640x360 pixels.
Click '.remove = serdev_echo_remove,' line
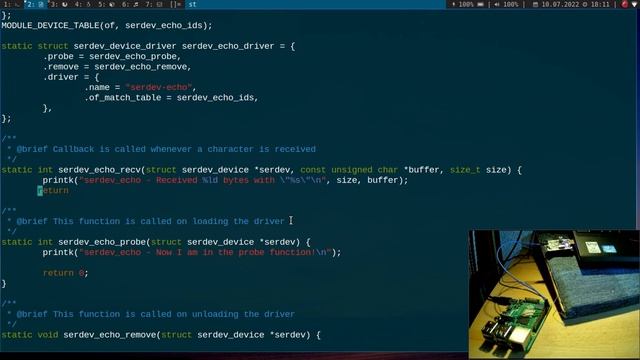click(x=117, y=67)
